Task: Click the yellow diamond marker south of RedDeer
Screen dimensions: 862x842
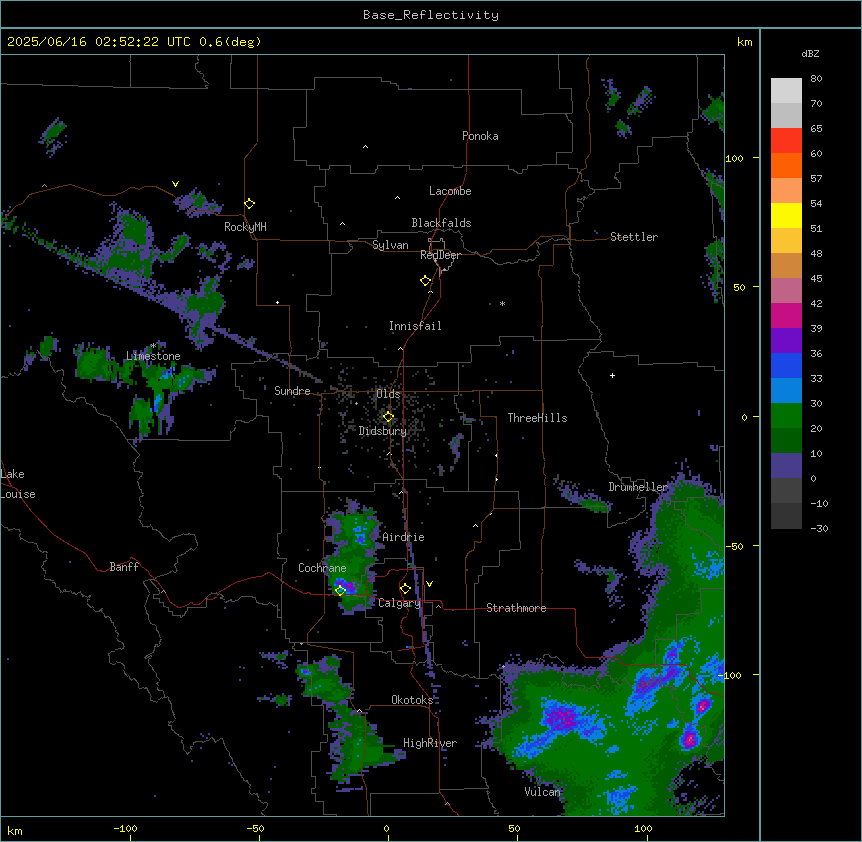Action: [x=426, y=281]
